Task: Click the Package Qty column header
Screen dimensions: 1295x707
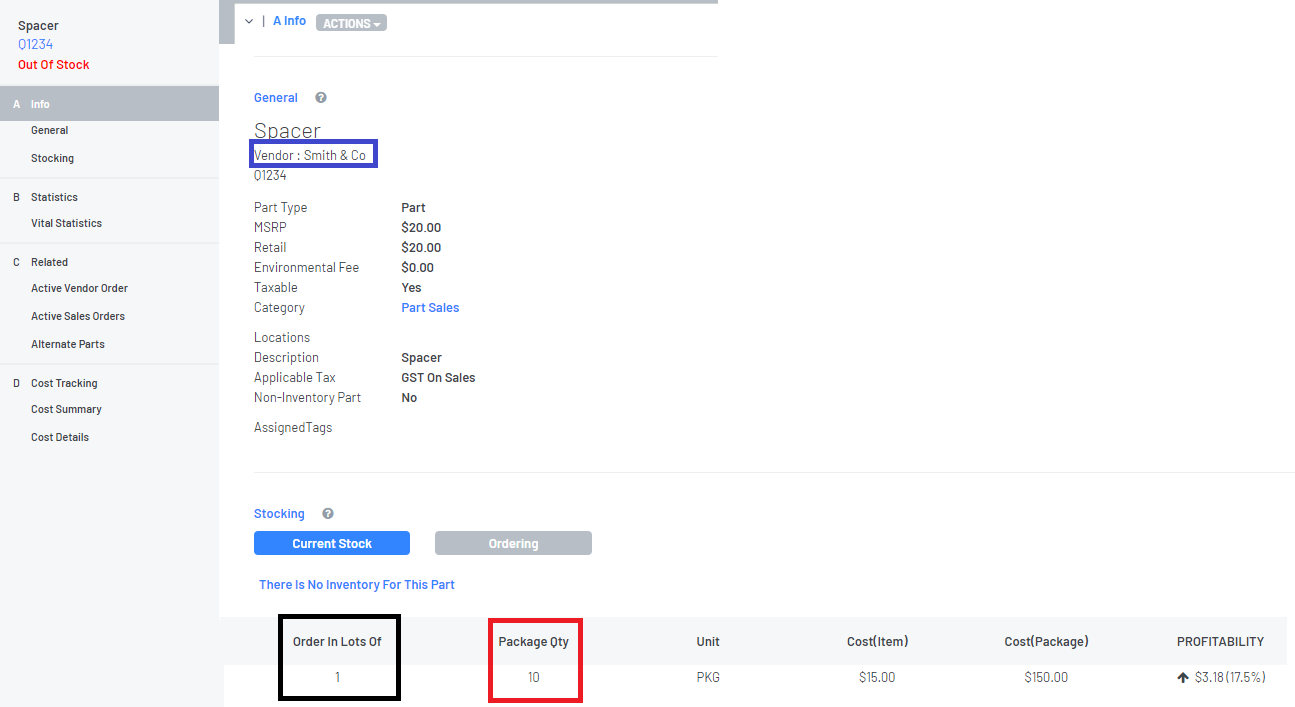Action: (534, 642)
